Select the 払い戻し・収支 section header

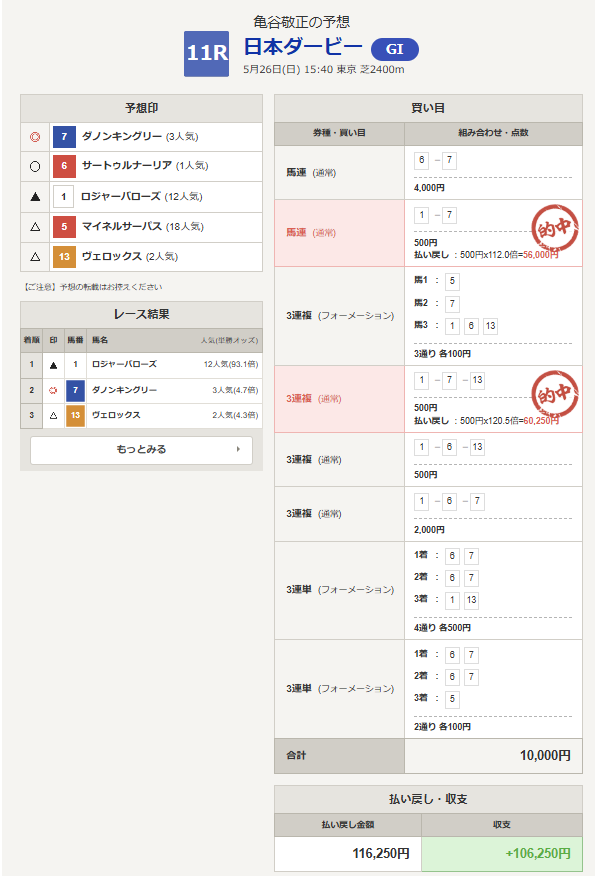pos(428,799)
